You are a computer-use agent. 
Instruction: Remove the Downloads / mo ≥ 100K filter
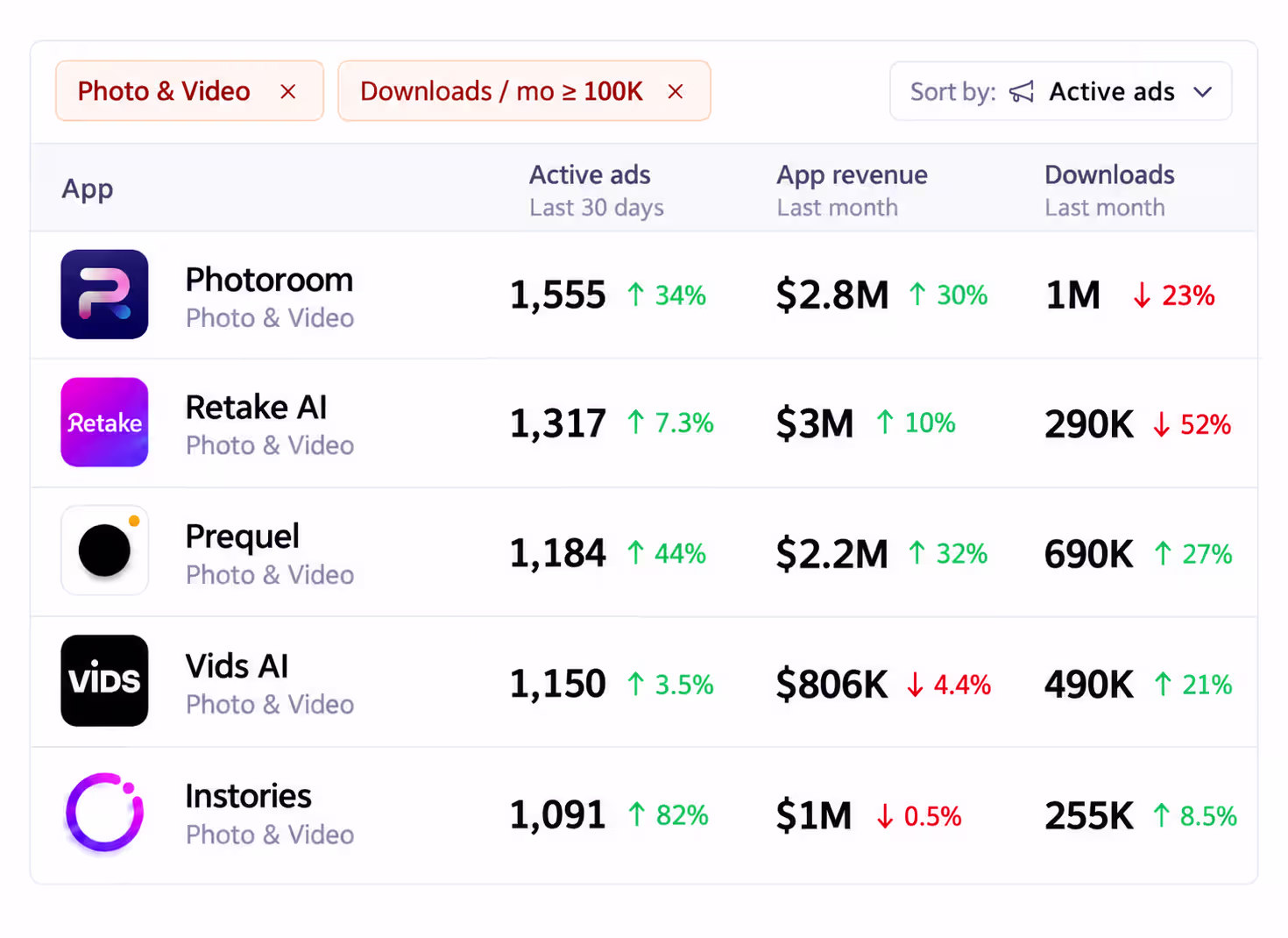[x=675, y=91]
